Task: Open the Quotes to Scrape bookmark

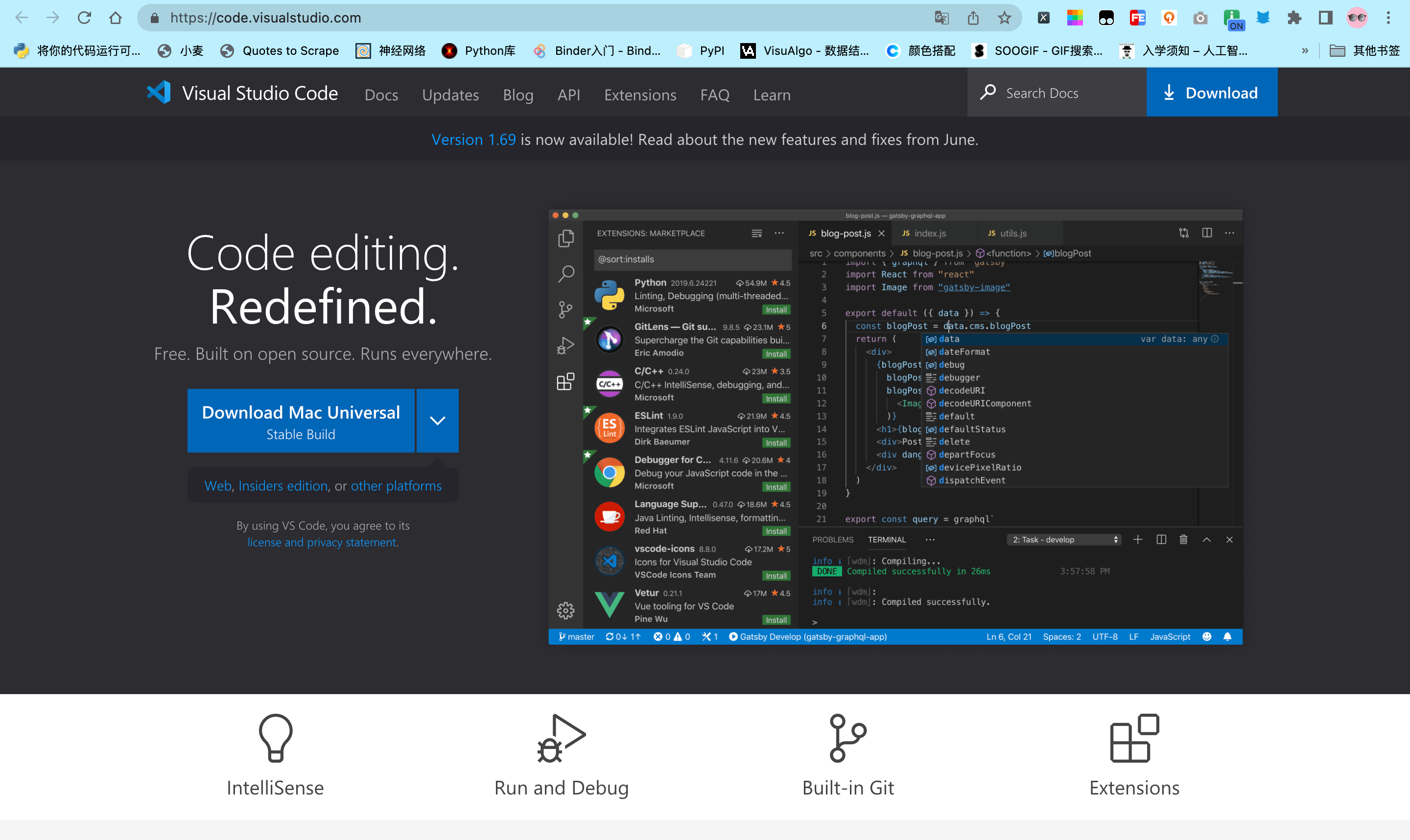Action: (280, 51)
